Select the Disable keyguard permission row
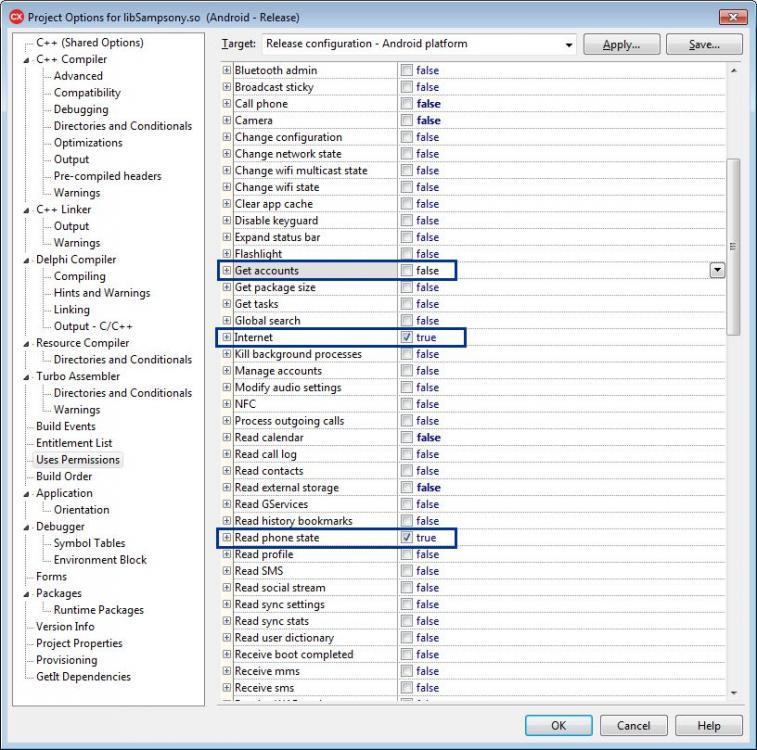The width and height of the screenshot is (757, 750). (473, 220)
